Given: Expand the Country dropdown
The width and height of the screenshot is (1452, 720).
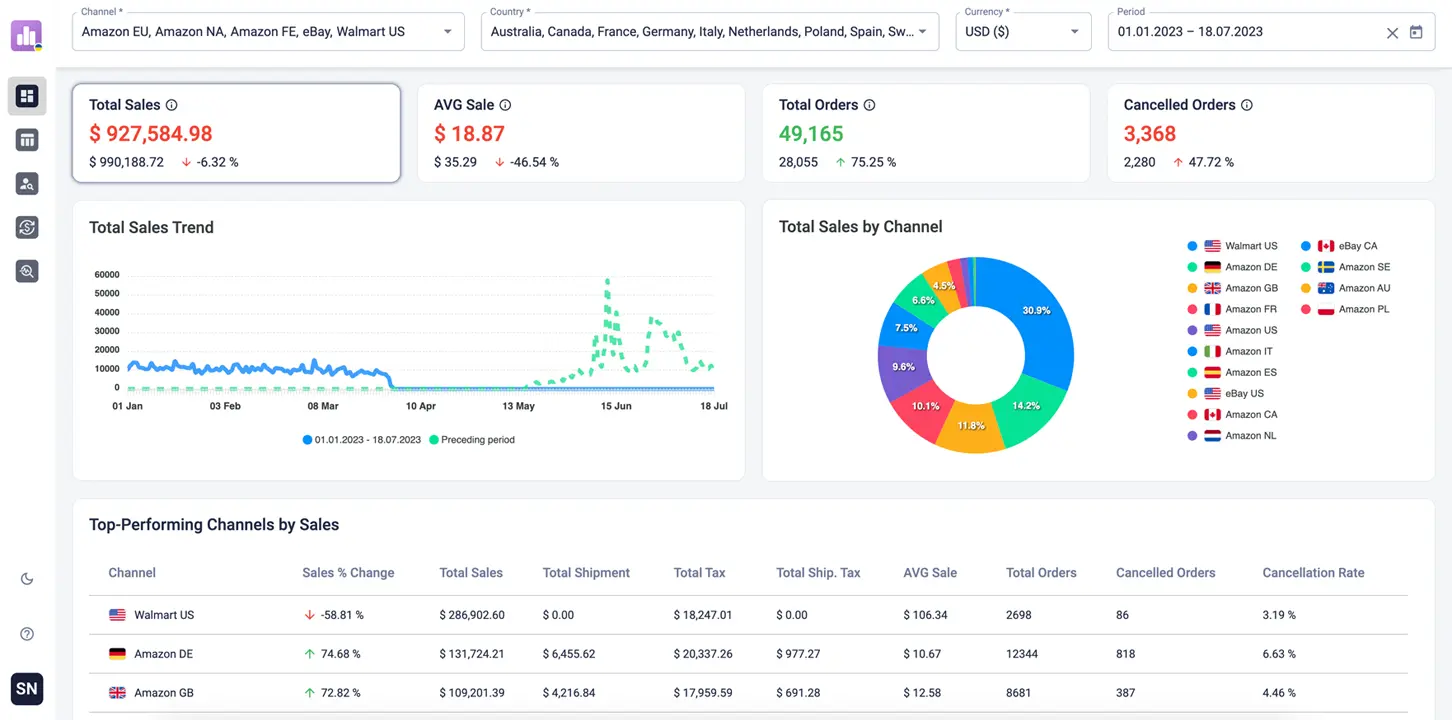Looking at the screenshot, I should 922,32.
